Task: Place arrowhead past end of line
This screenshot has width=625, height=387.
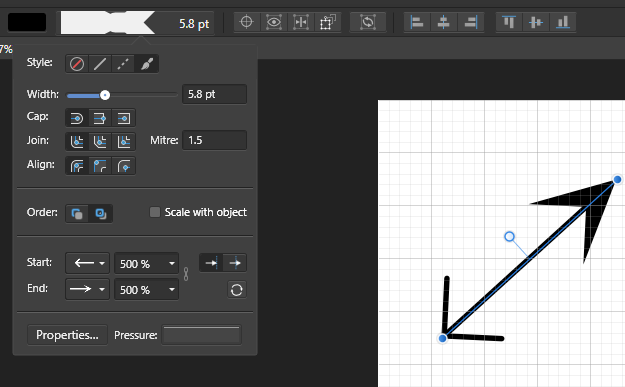Action: coord(235,263)
